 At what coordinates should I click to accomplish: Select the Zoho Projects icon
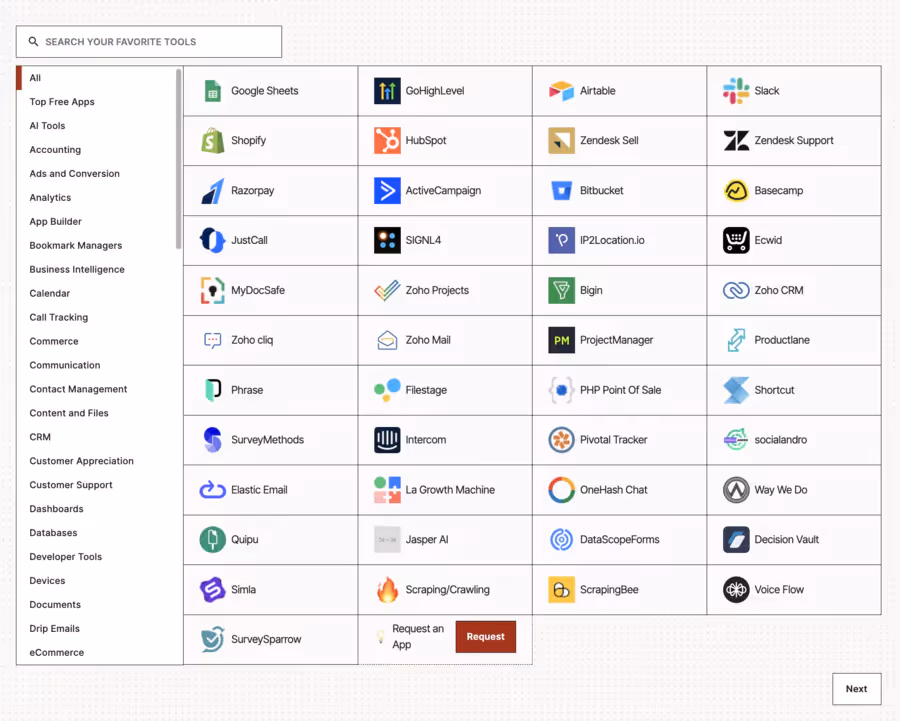coord(387,290)
